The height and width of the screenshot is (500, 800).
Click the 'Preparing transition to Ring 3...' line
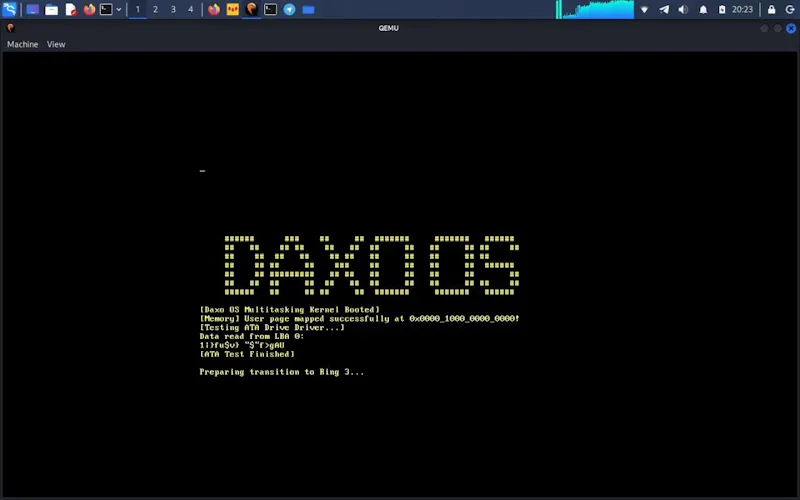(282, 372)
